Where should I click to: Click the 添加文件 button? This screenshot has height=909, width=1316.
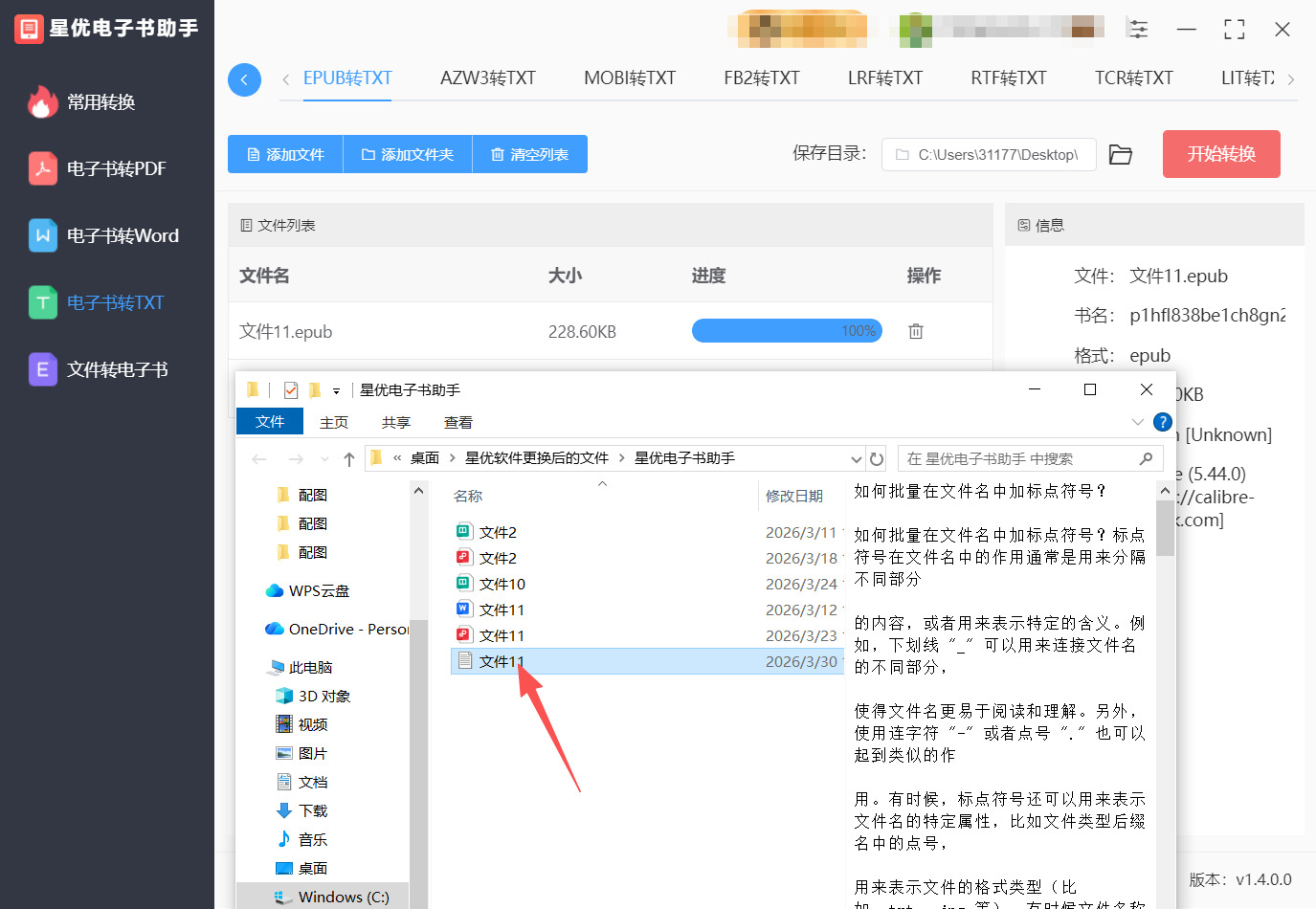[285, 154]
